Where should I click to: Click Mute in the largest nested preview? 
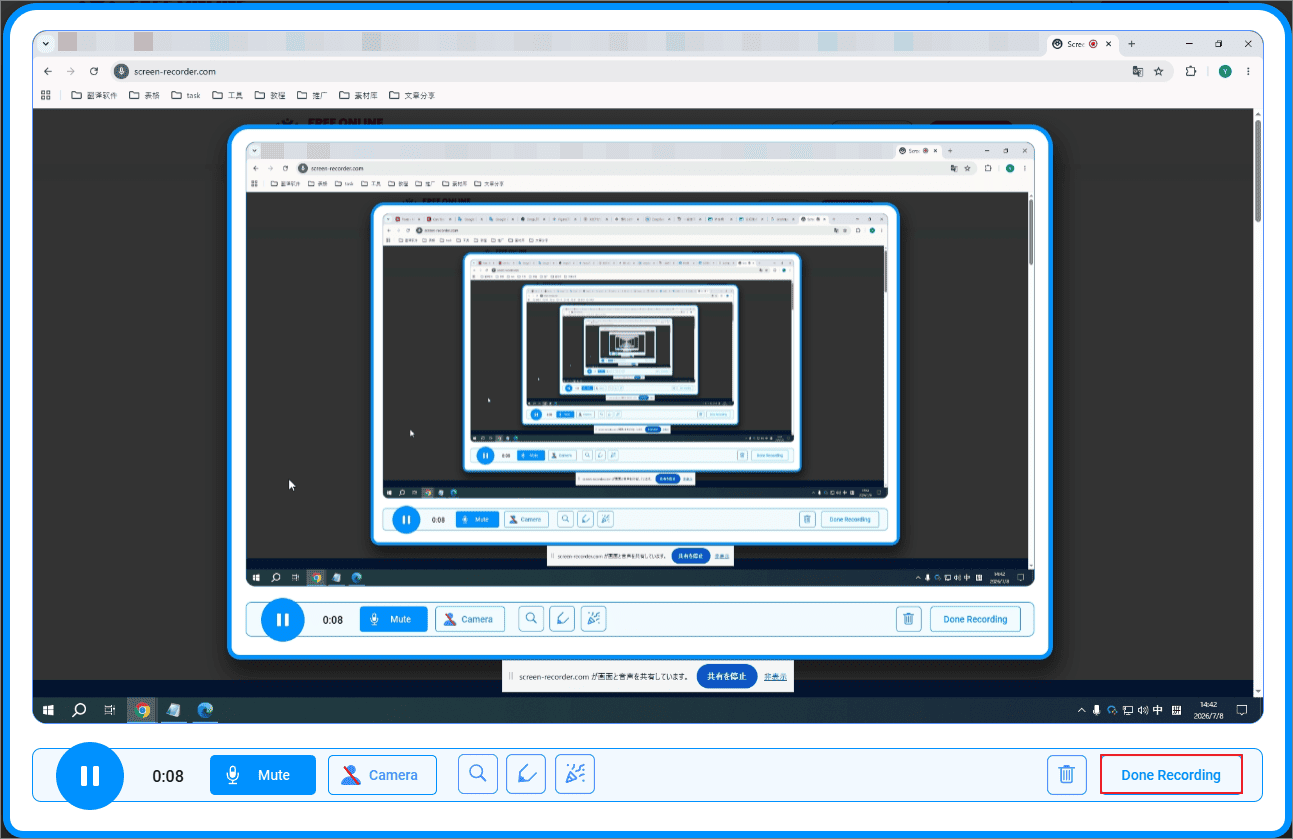(393, 619)
